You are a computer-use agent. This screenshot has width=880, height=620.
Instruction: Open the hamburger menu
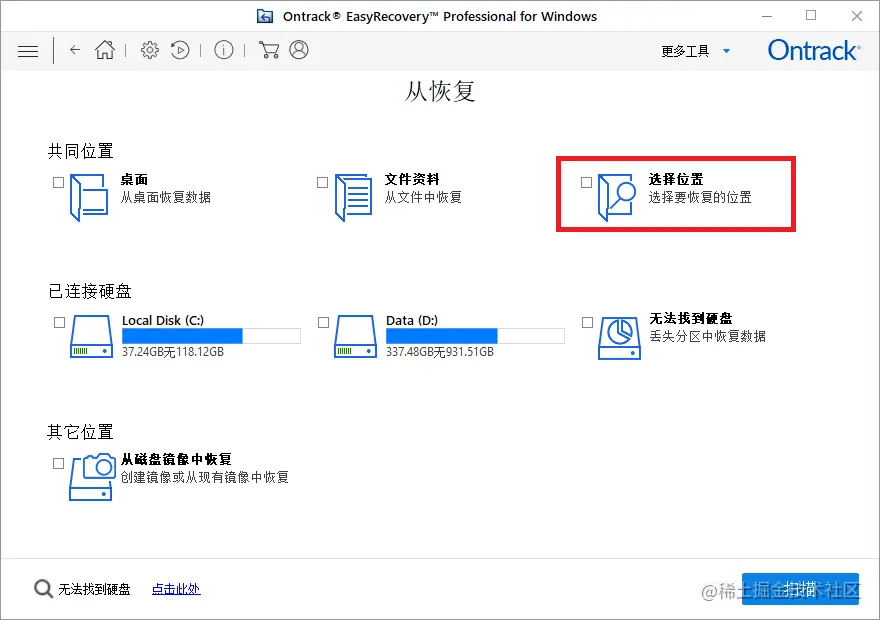(28, 52)
